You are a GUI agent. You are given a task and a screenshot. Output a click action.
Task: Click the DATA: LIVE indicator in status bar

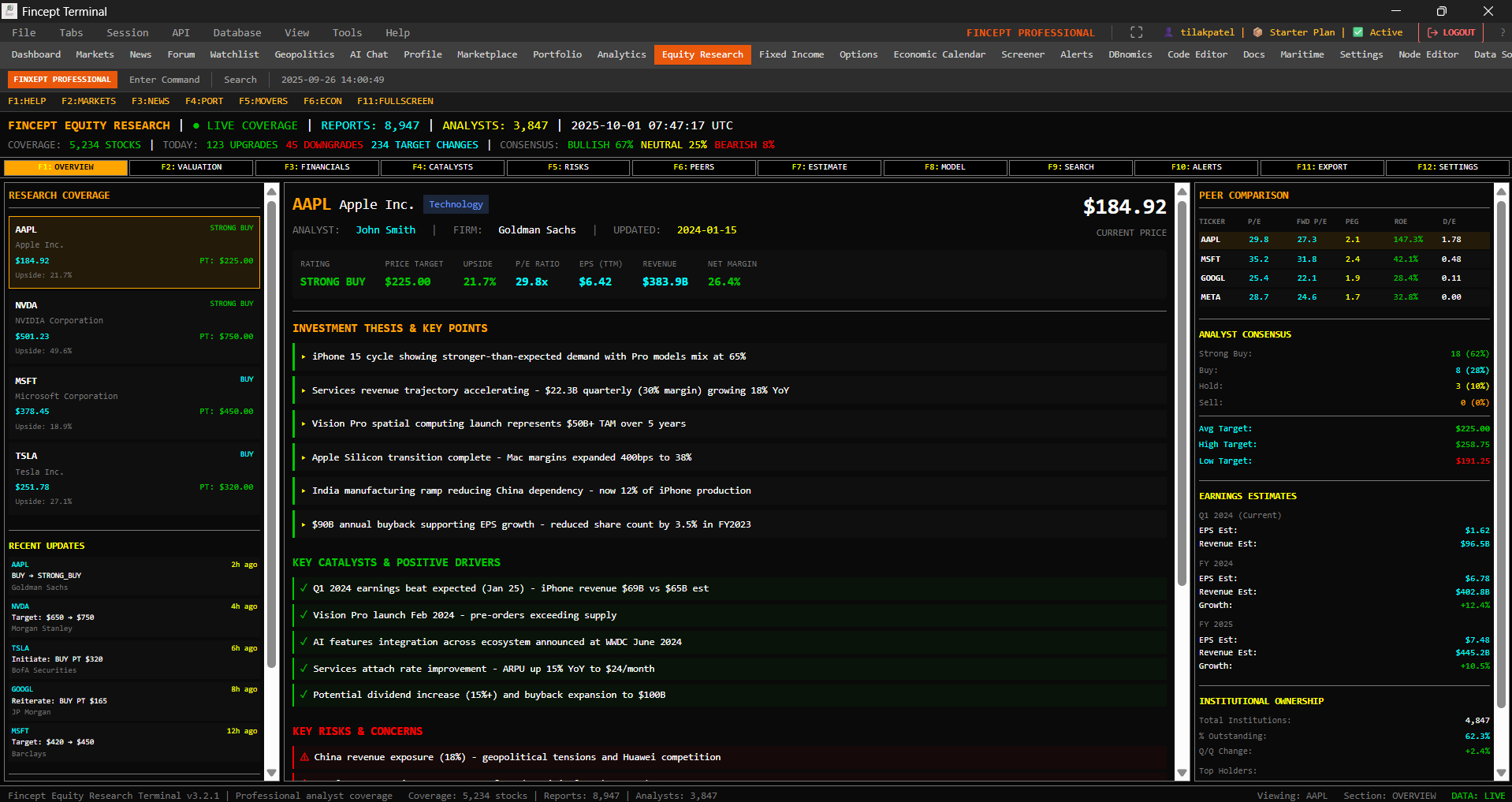(1477, 796)
